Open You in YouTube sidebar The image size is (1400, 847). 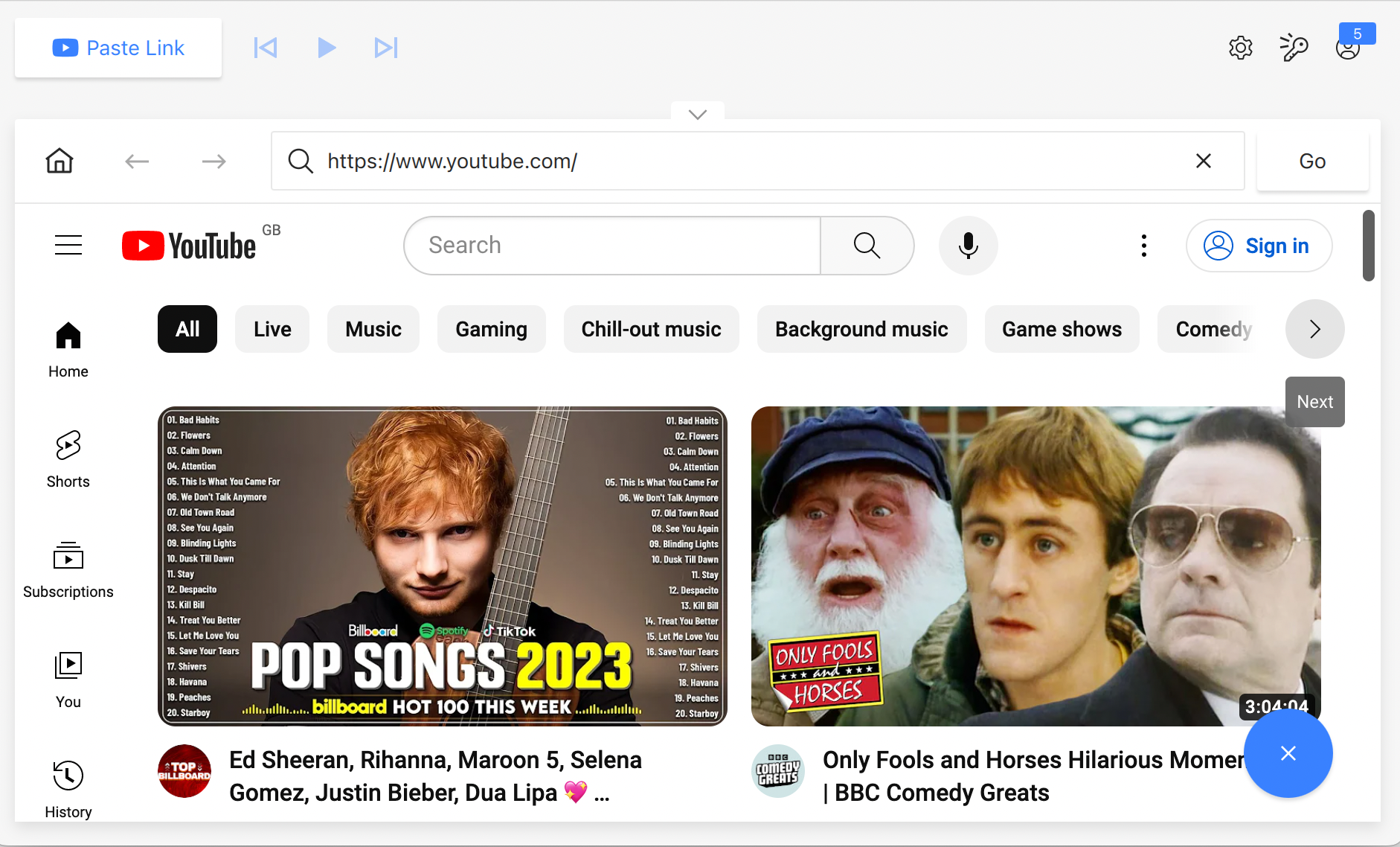[68, 680]
